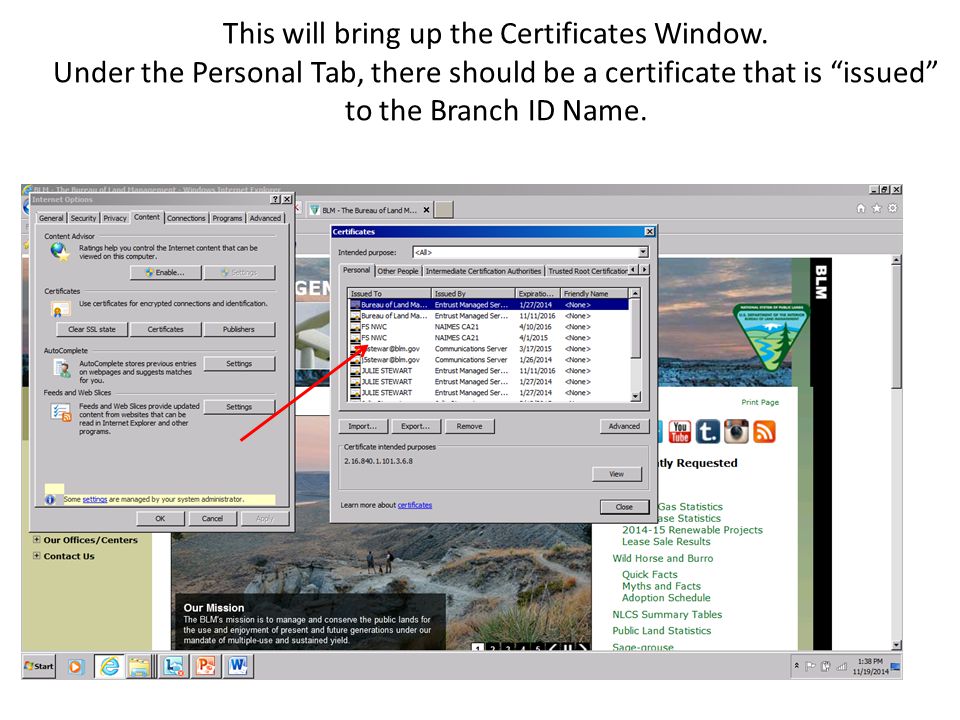Open Windows Media Player taskbar icon
Viewport: 960px width, 720px height.
tap(75, 666)
